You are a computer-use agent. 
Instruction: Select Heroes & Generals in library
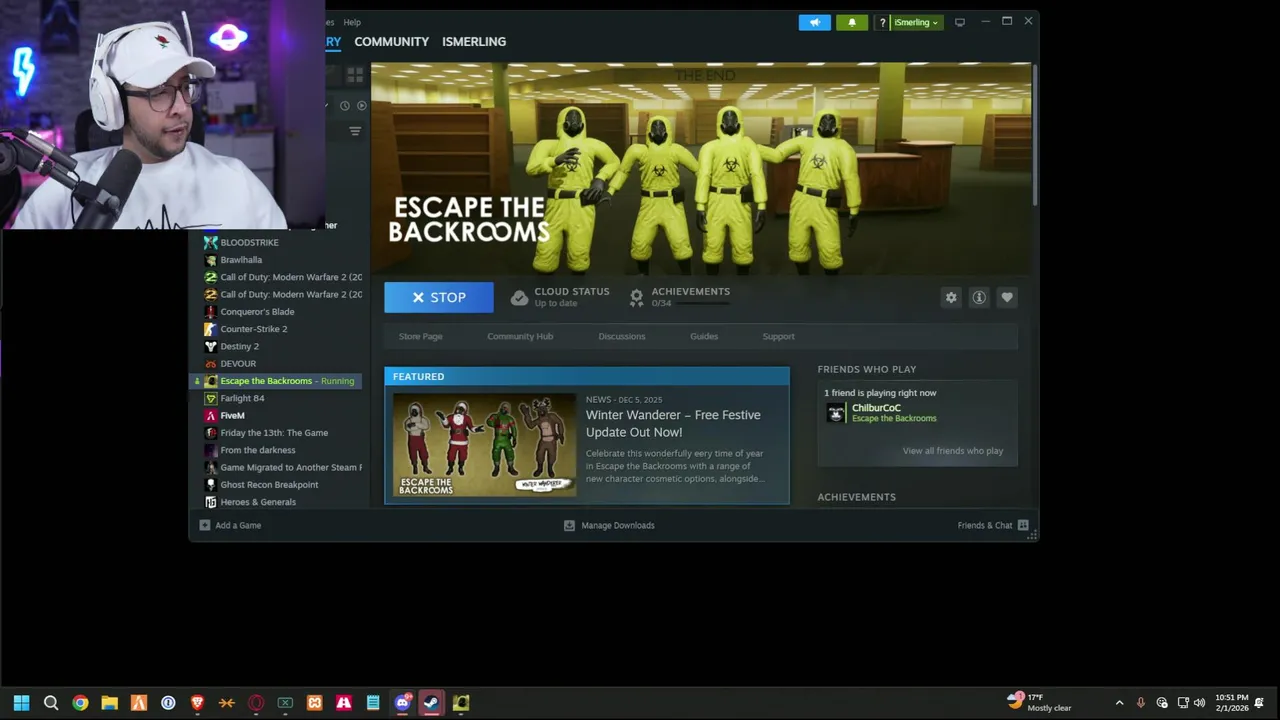pos(258,502)
